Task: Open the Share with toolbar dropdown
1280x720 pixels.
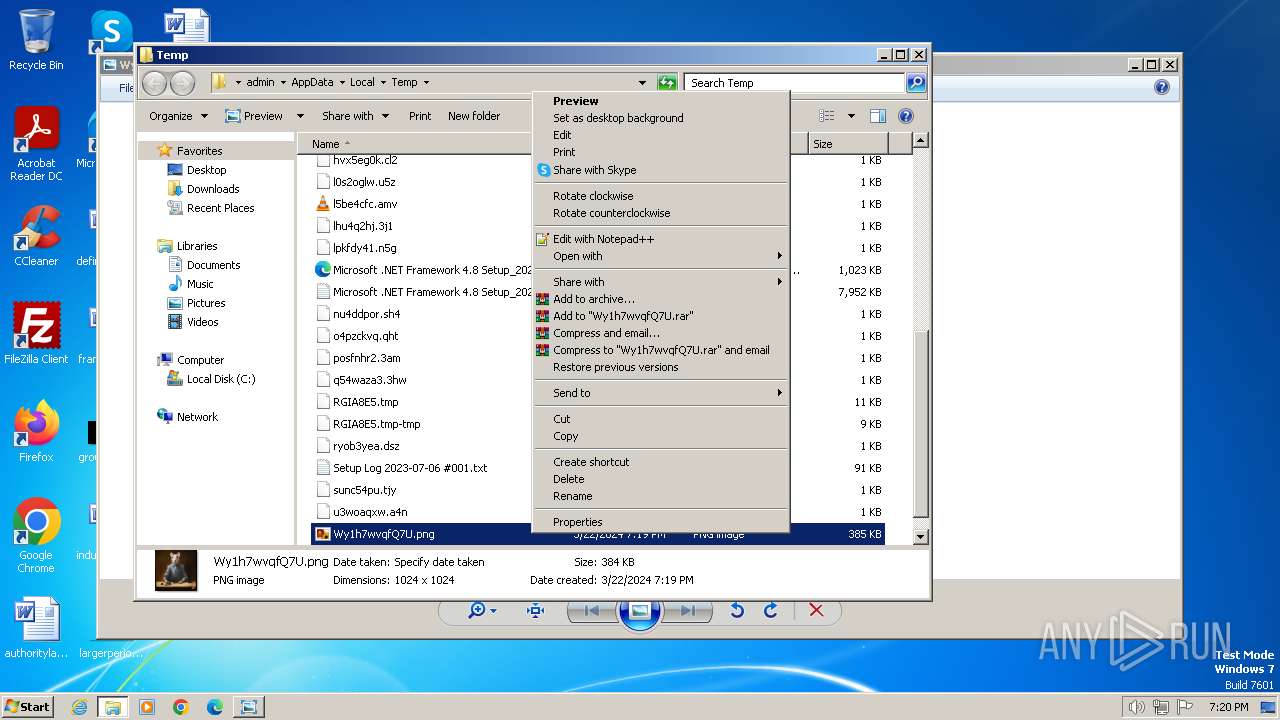Action: tap(354, 116)
